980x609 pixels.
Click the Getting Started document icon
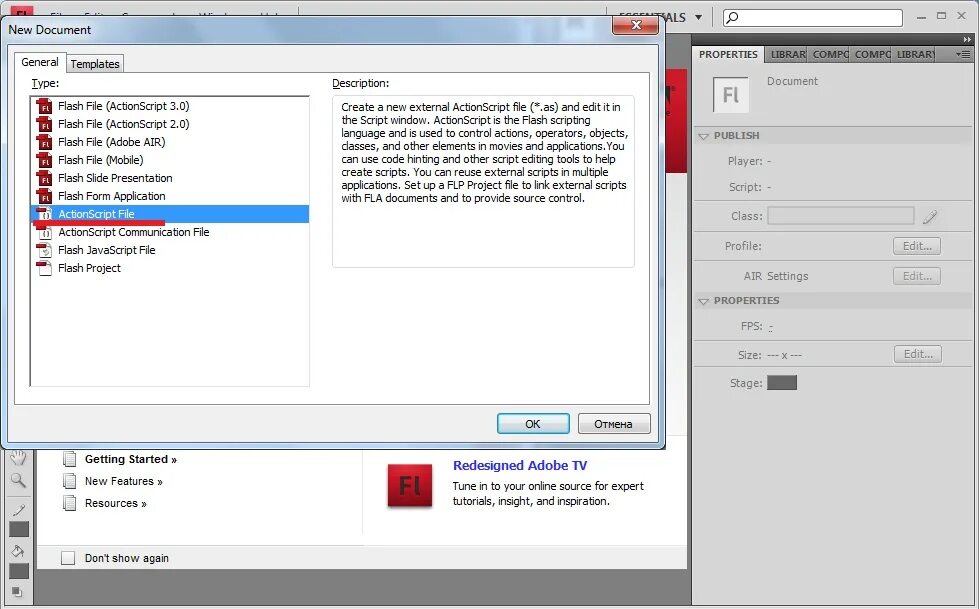click(69, 460)
